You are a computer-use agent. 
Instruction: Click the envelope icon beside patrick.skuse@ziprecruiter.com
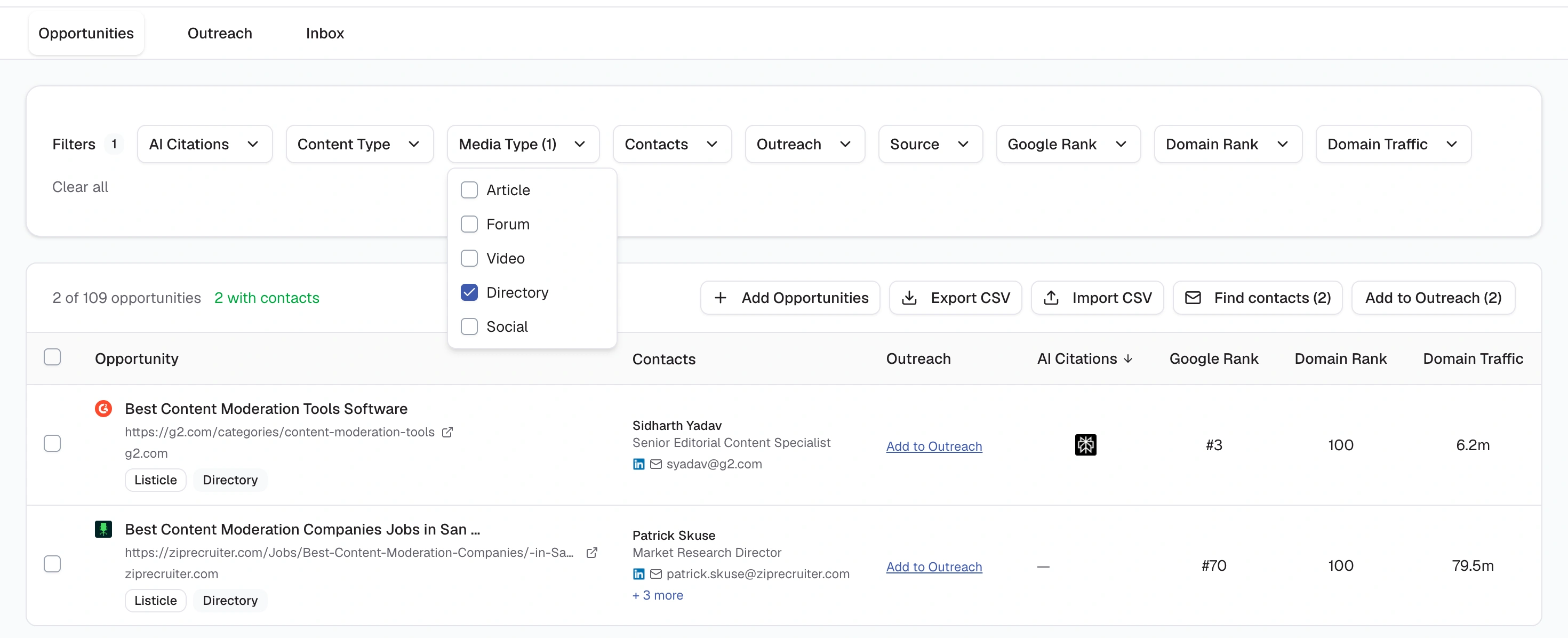coord(655,573)
